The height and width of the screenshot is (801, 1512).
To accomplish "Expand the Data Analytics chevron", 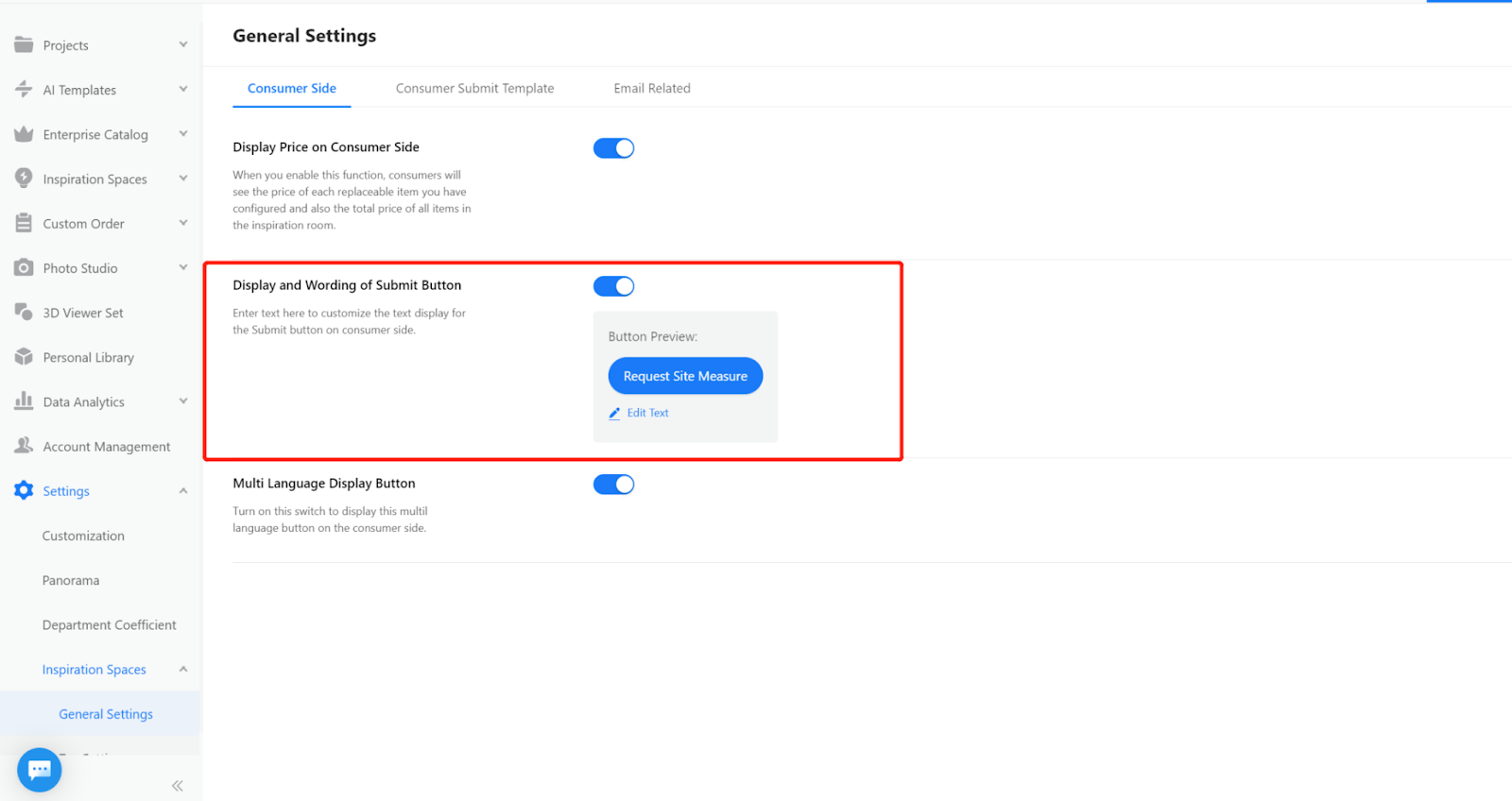I will (x=183, y=401).
